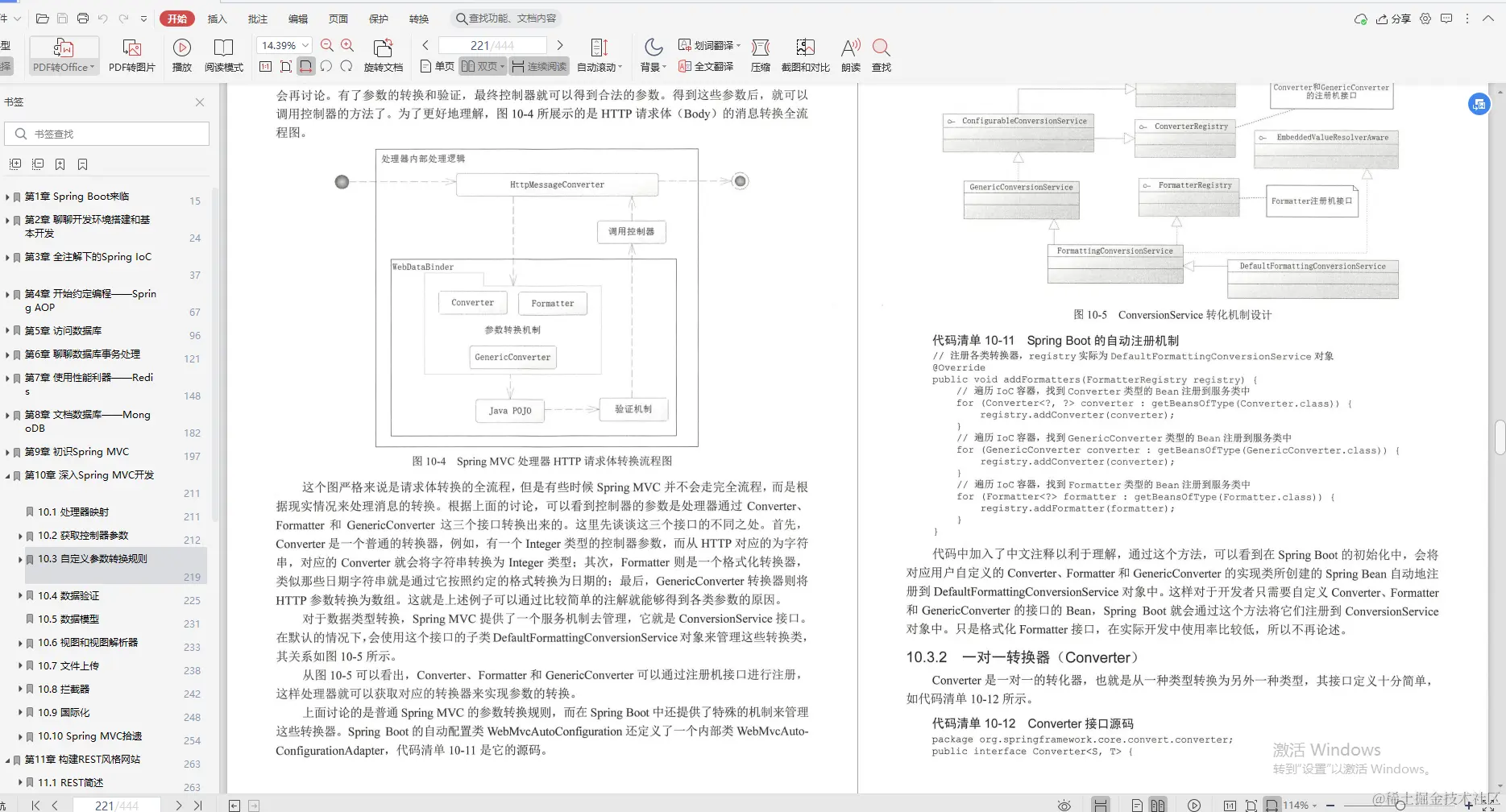Screen dimensions: 1506x812
Task: Open the 压缩 PDF compress tool
Action: [760, 54]
